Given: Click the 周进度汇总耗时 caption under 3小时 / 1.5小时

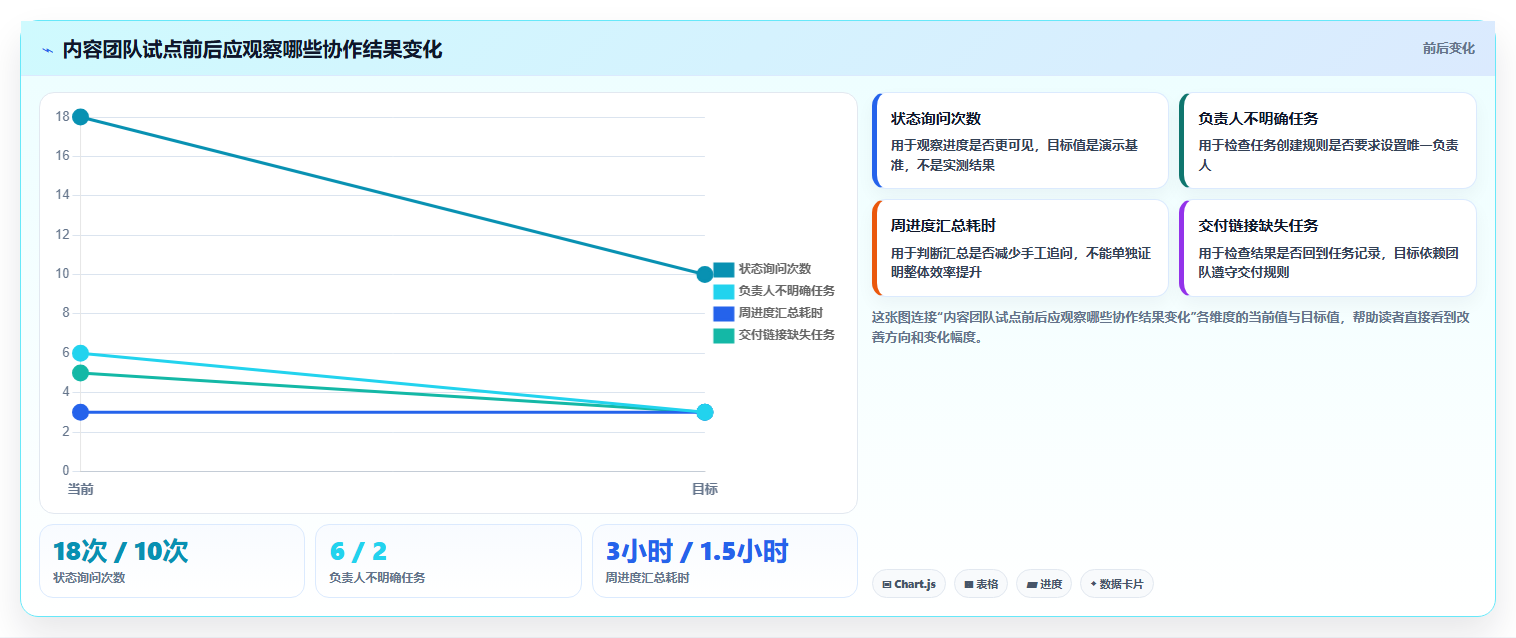Looking at the screenshot, I should click(x=647, y=578).
